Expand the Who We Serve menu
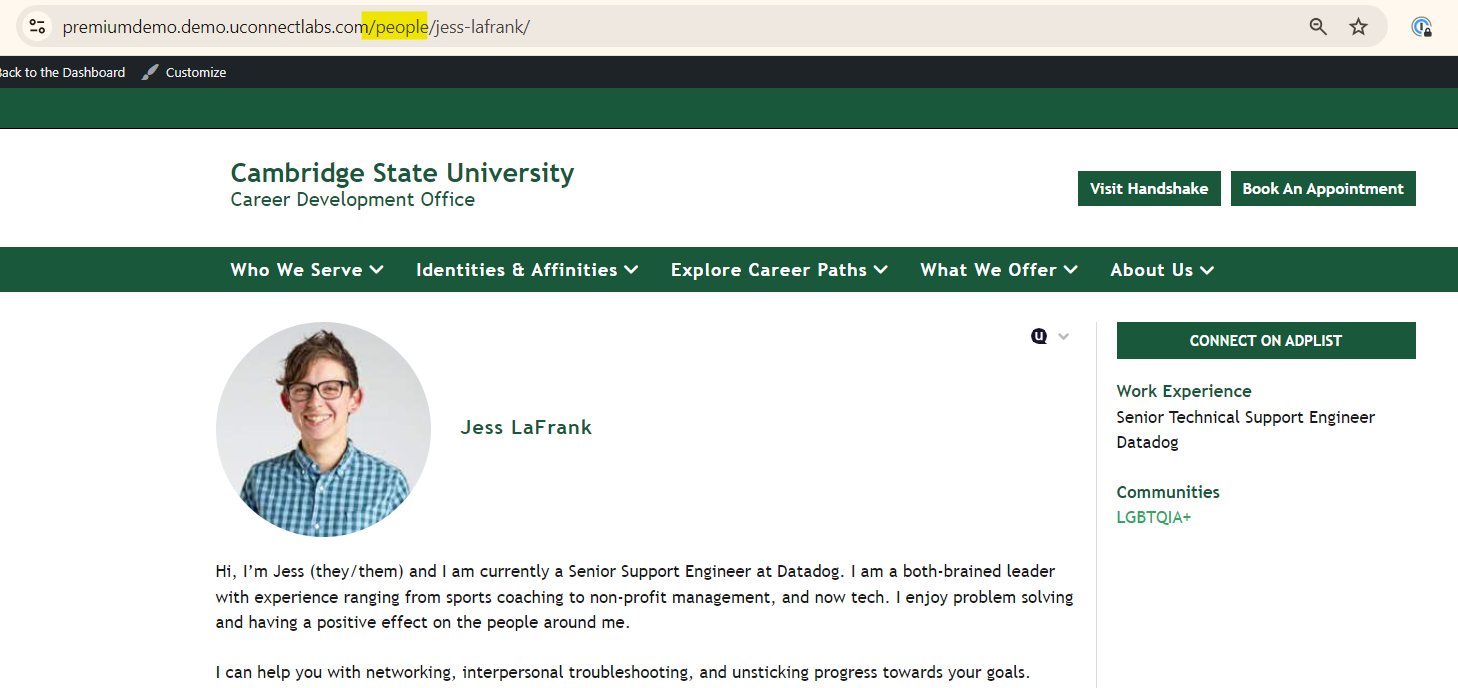This screenshot has width=1458, height=688. click(306, 270)
